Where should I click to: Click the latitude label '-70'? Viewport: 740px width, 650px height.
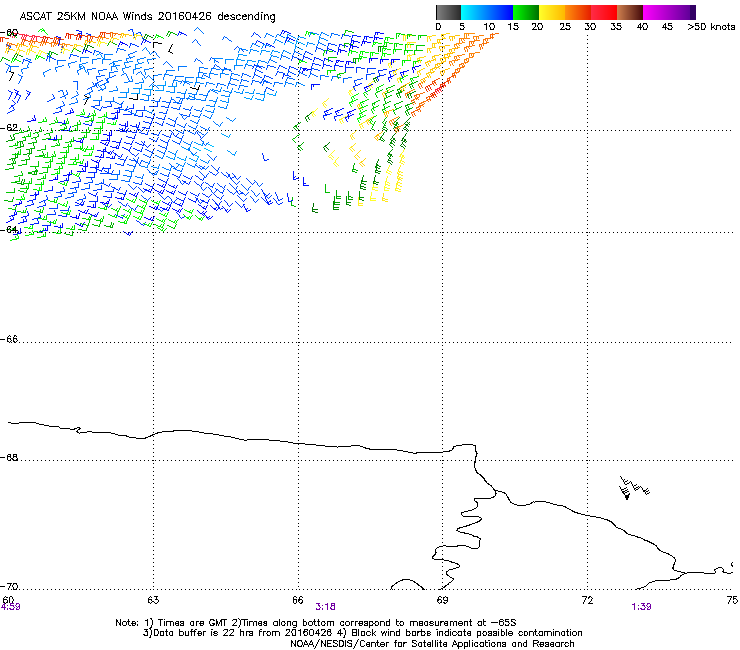point(10,586)
